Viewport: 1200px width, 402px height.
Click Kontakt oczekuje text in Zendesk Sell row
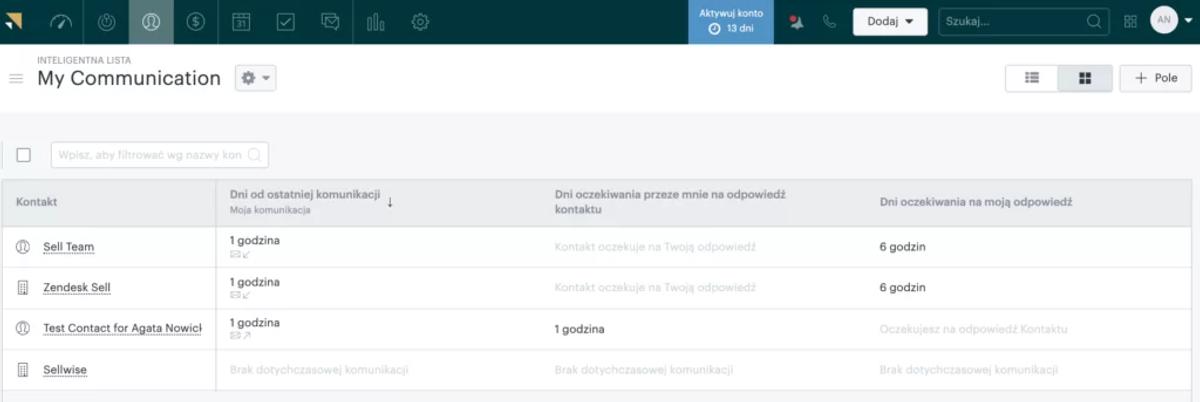655,288
